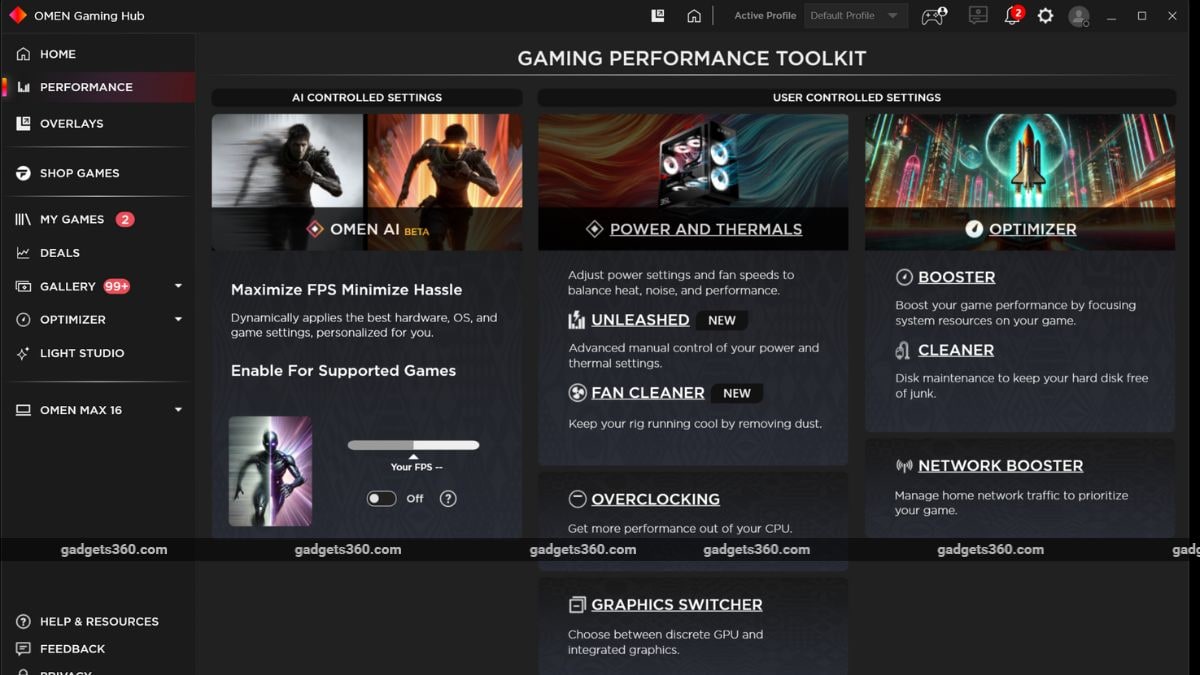
Task: Open the user account avatar icon
Action: click(1078, 16)
